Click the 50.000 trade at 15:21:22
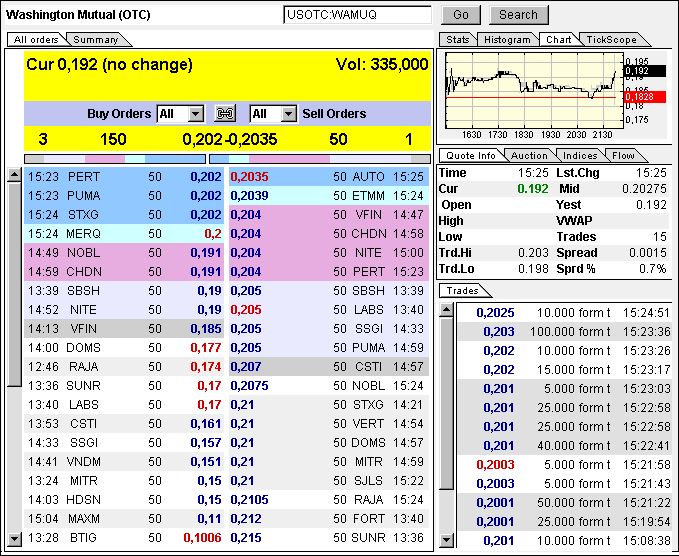This screenshot has width=679, height=556. 564,503
